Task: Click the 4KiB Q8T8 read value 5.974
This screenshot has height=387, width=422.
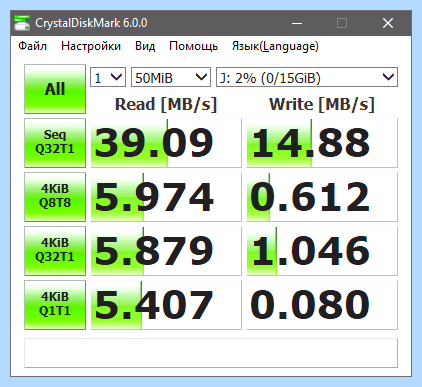Action: (x=166, y=197)
